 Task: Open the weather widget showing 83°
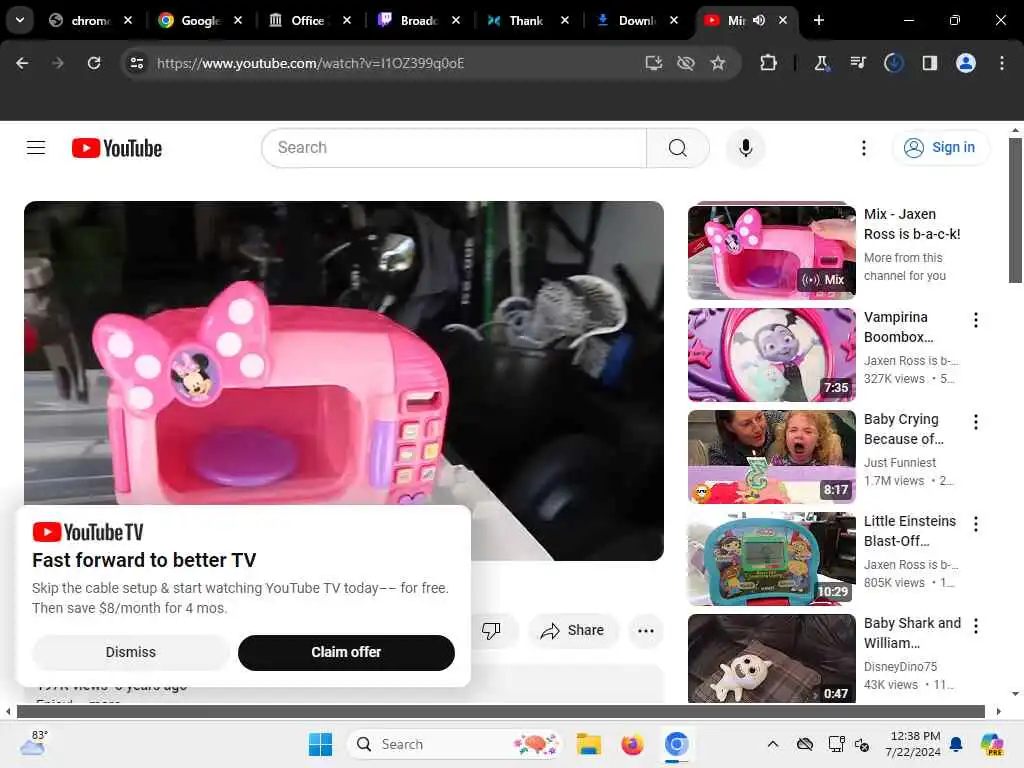point(34,743)
